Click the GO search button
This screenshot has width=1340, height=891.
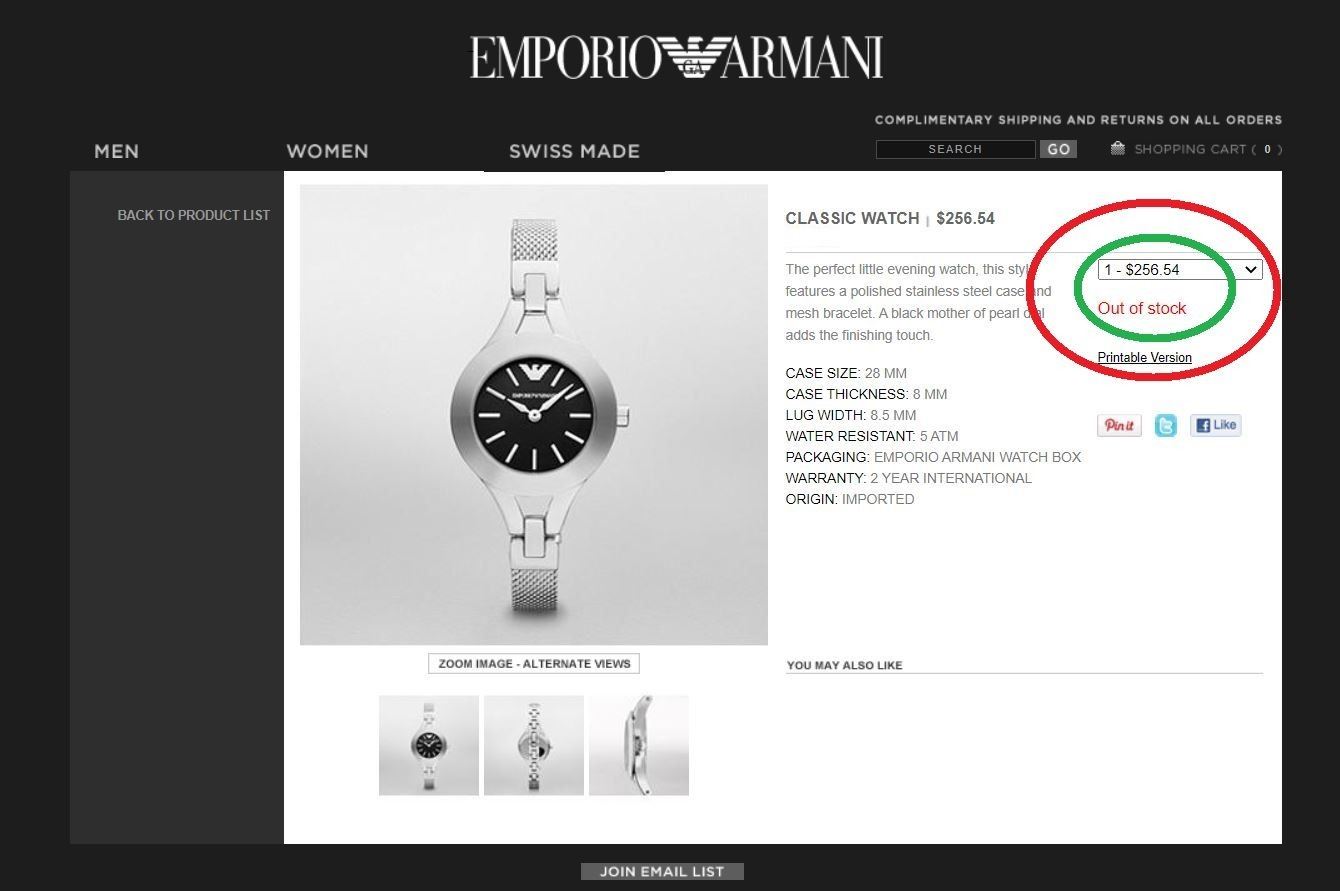pyautogui.click(x=1059, y=149)
